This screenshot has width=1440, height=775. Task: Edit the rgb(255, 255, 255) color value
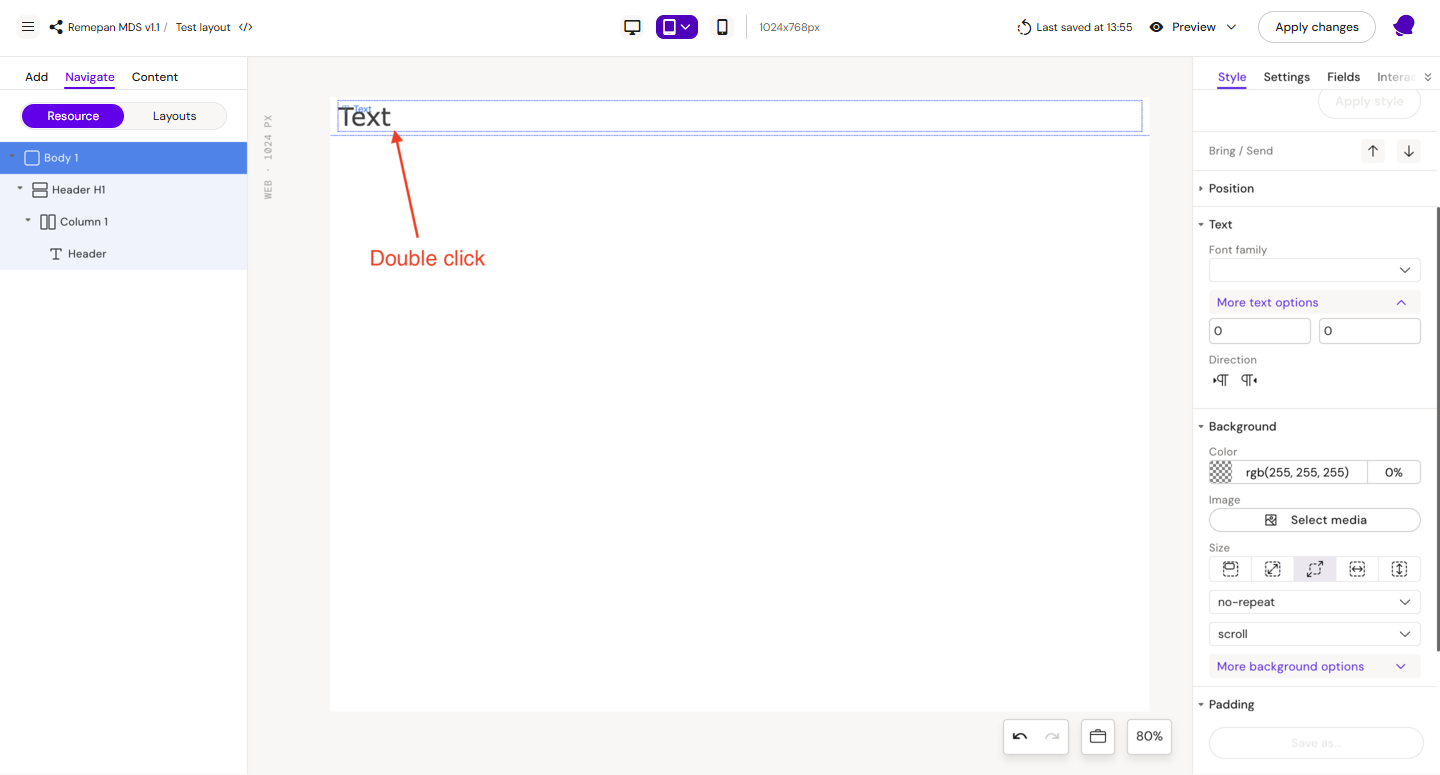click(x=1297, y=472)
